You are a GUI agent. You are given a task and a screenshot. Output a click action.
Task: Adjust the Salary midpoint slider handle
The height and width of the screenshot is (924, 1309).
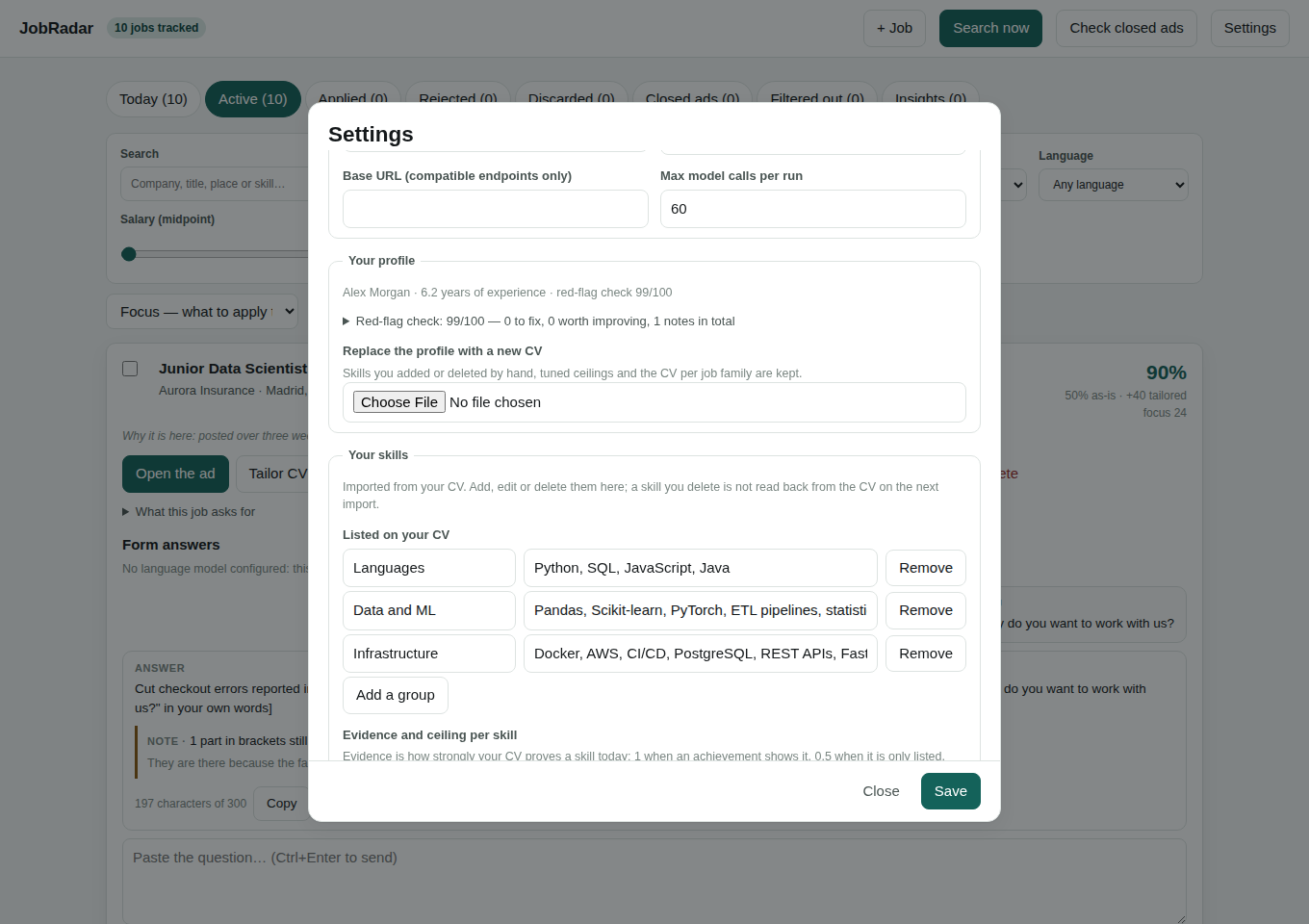pos(129,254)
